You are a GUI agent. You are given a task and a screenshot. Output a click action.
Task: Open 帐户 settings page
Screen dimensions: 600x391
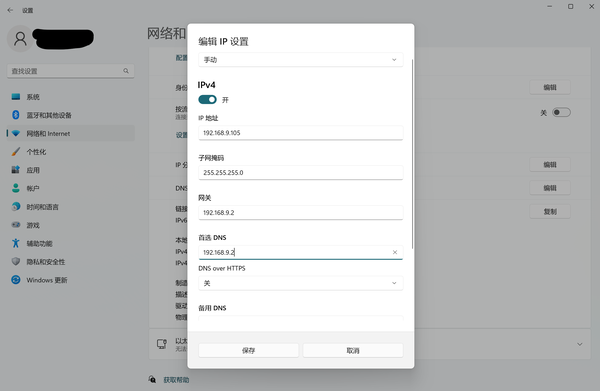point(71,188)
